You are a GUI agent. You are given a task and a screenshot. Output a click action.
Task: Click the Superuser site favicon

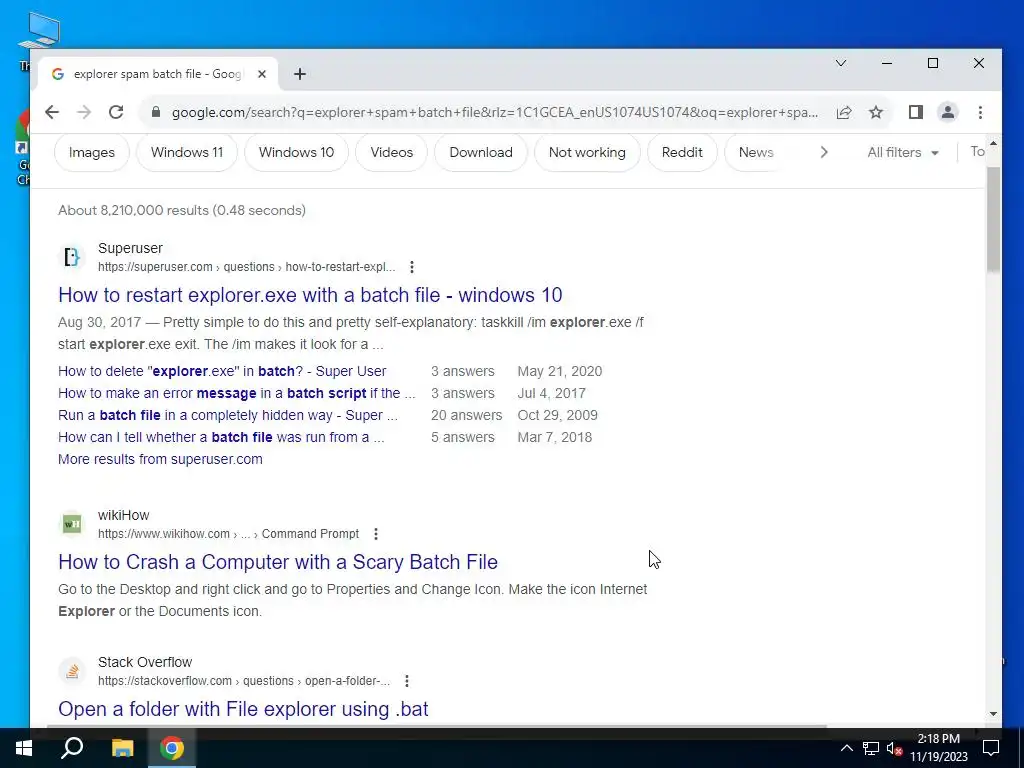(72, 257)
